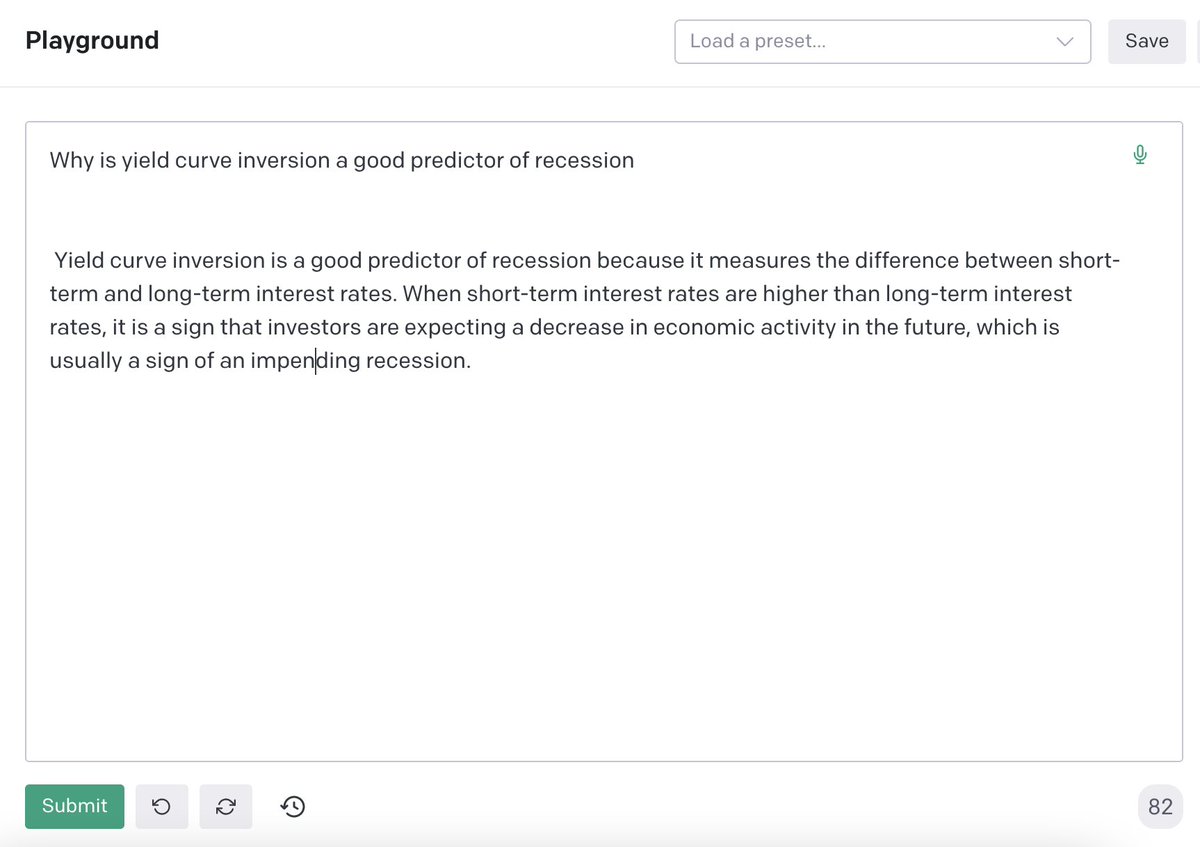The width and height of the screenshot is (1200, 847).
Task: Click the regenerate circular arrows icon
Action: [x=226, y=806]
